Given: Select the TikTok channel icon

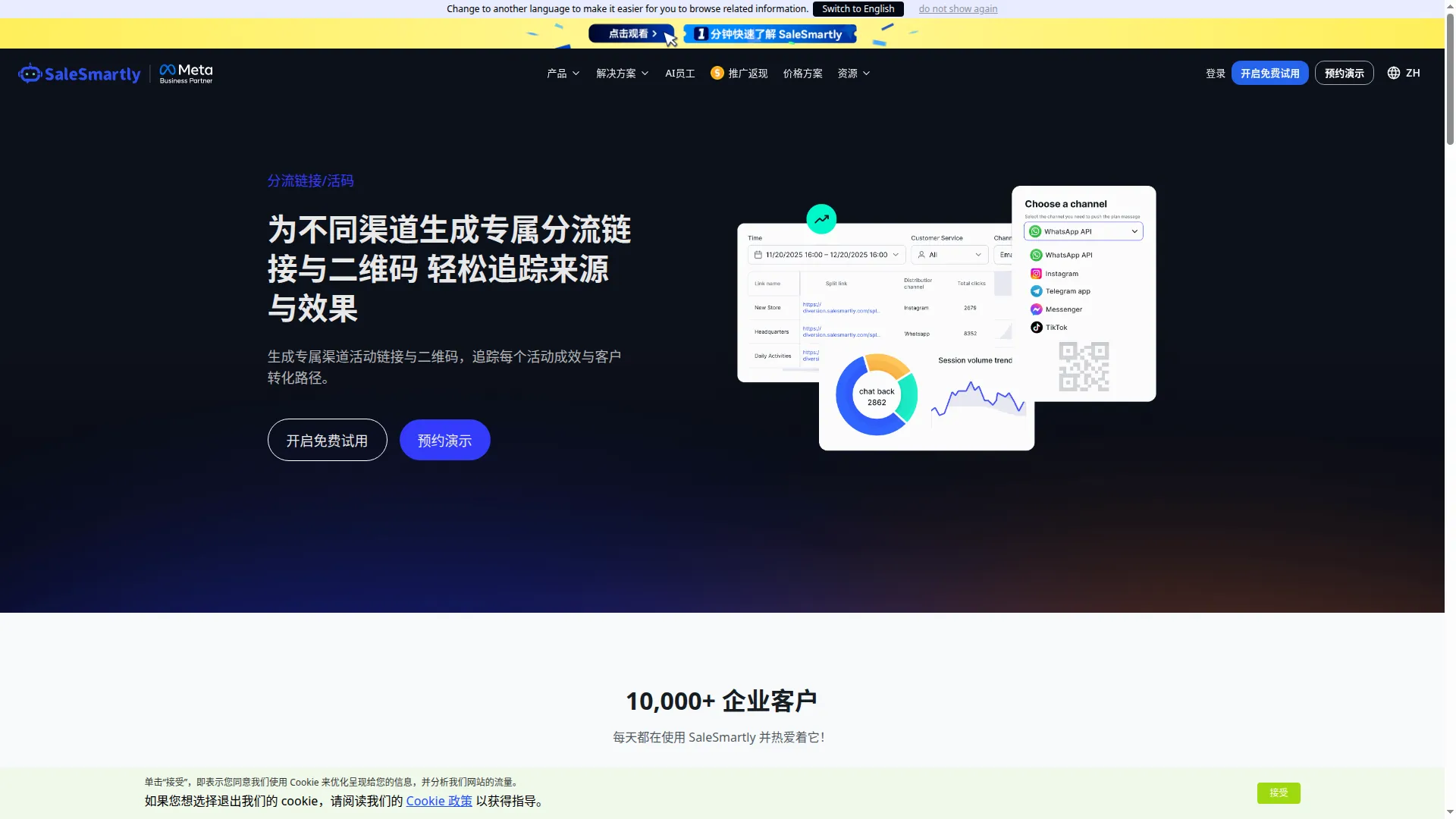Looking at the screenshot, I should coord(1036,328).
